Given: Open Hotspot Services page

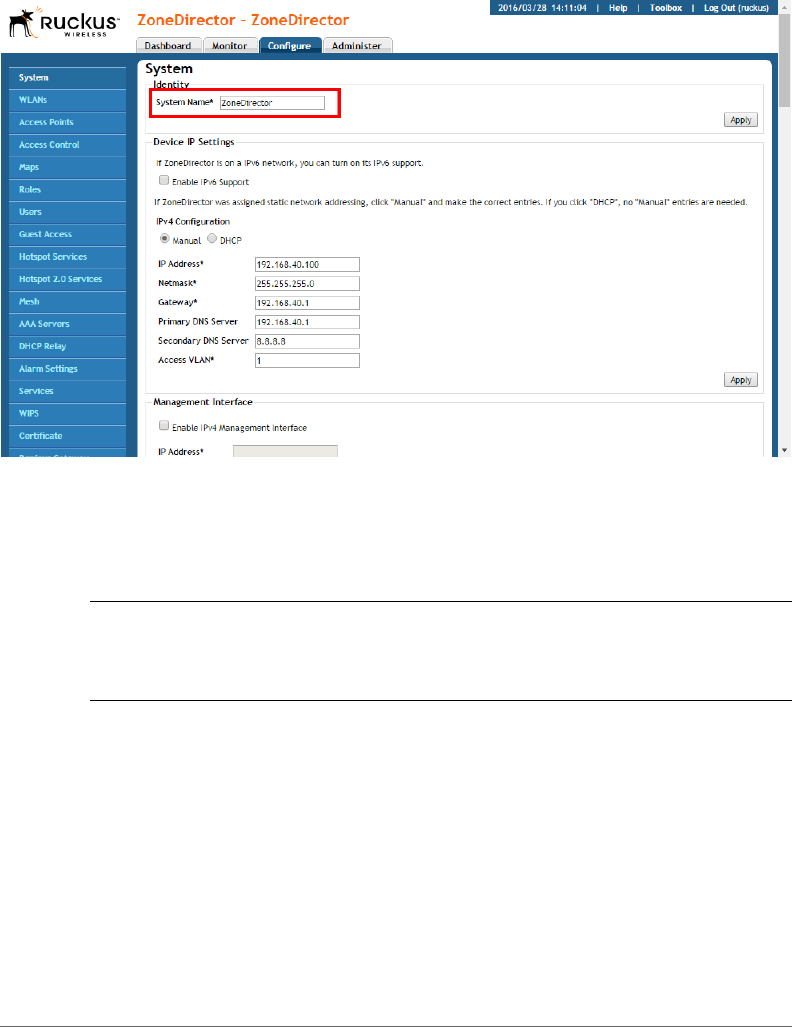Looking at the screenshot, I should click(67, 257).
